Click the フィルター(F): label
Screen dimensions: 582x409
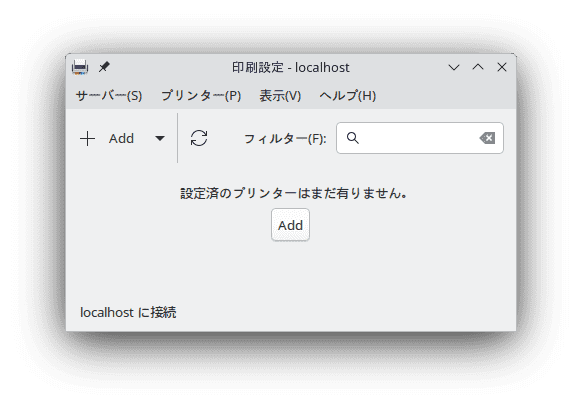click(x=285, y=139)
